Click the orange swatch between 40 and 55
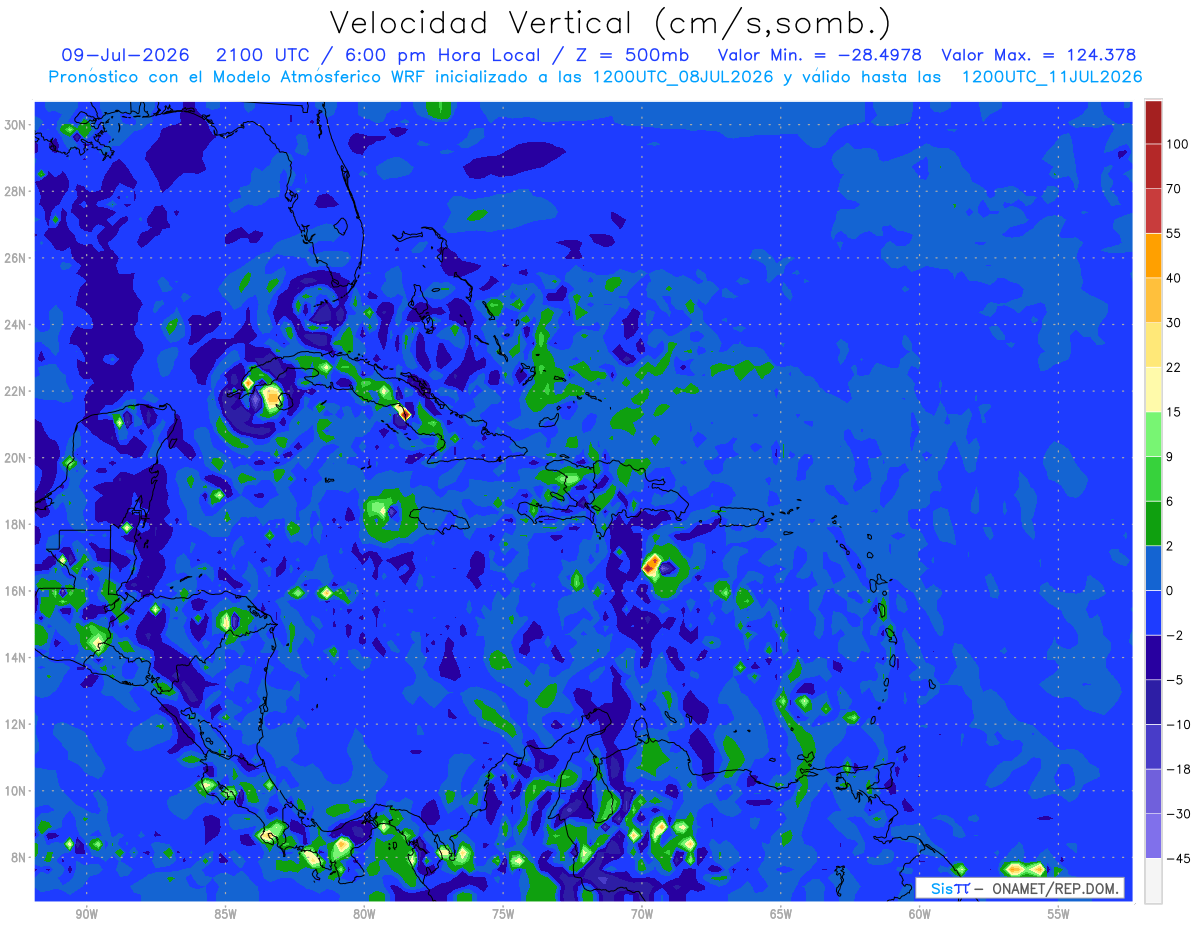The image size is (1200, 927). (x=1153, y=256)
